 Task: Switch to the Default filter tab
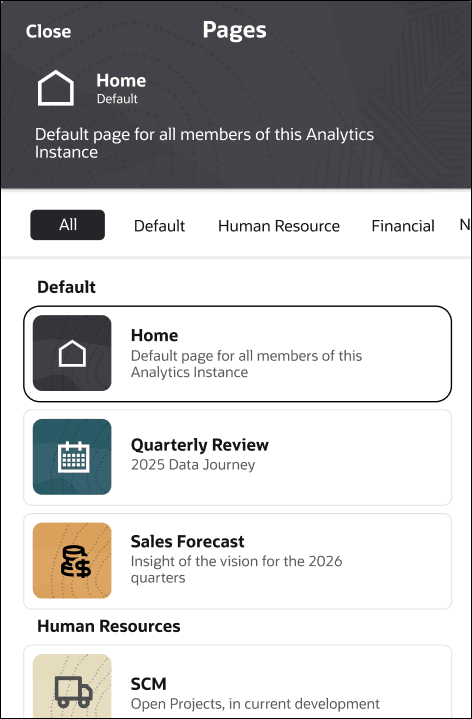pyautogui.click(x=159, y=226)
